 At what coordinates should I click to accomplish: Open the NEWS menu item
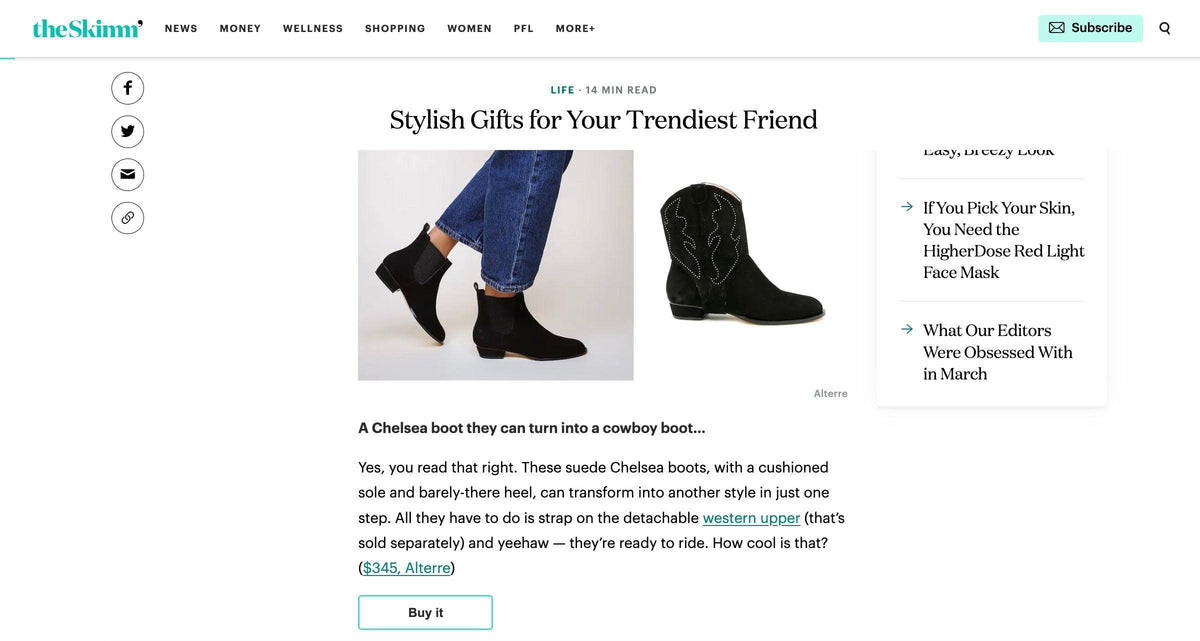pyautogui.click(x=181, y=29)
